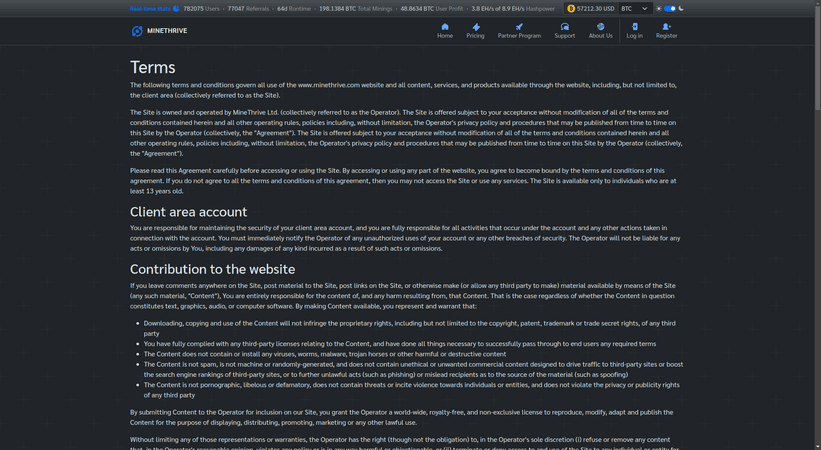The height and width of the screenshot is (450, 821).
Task: Click the MineThrive logo icon
Action: [x=137, y=31]
